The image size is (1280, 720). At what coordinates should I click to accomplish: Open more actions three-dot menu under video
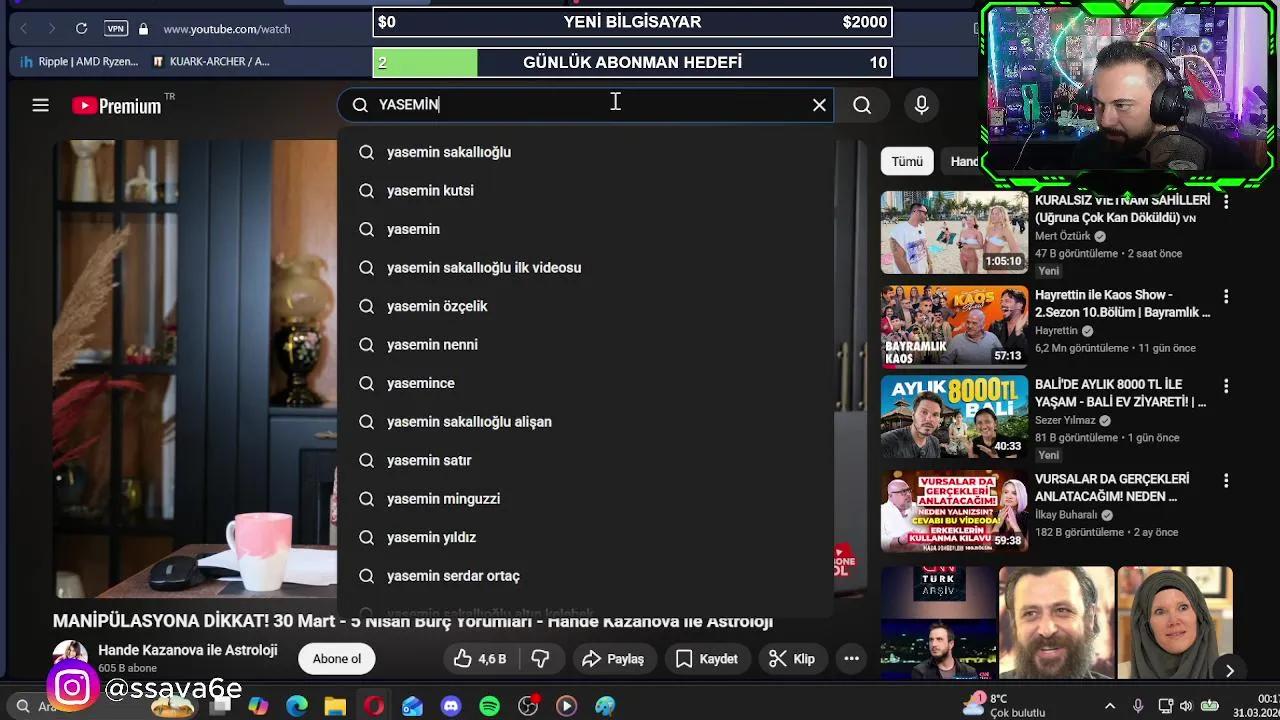pos(852,659)
